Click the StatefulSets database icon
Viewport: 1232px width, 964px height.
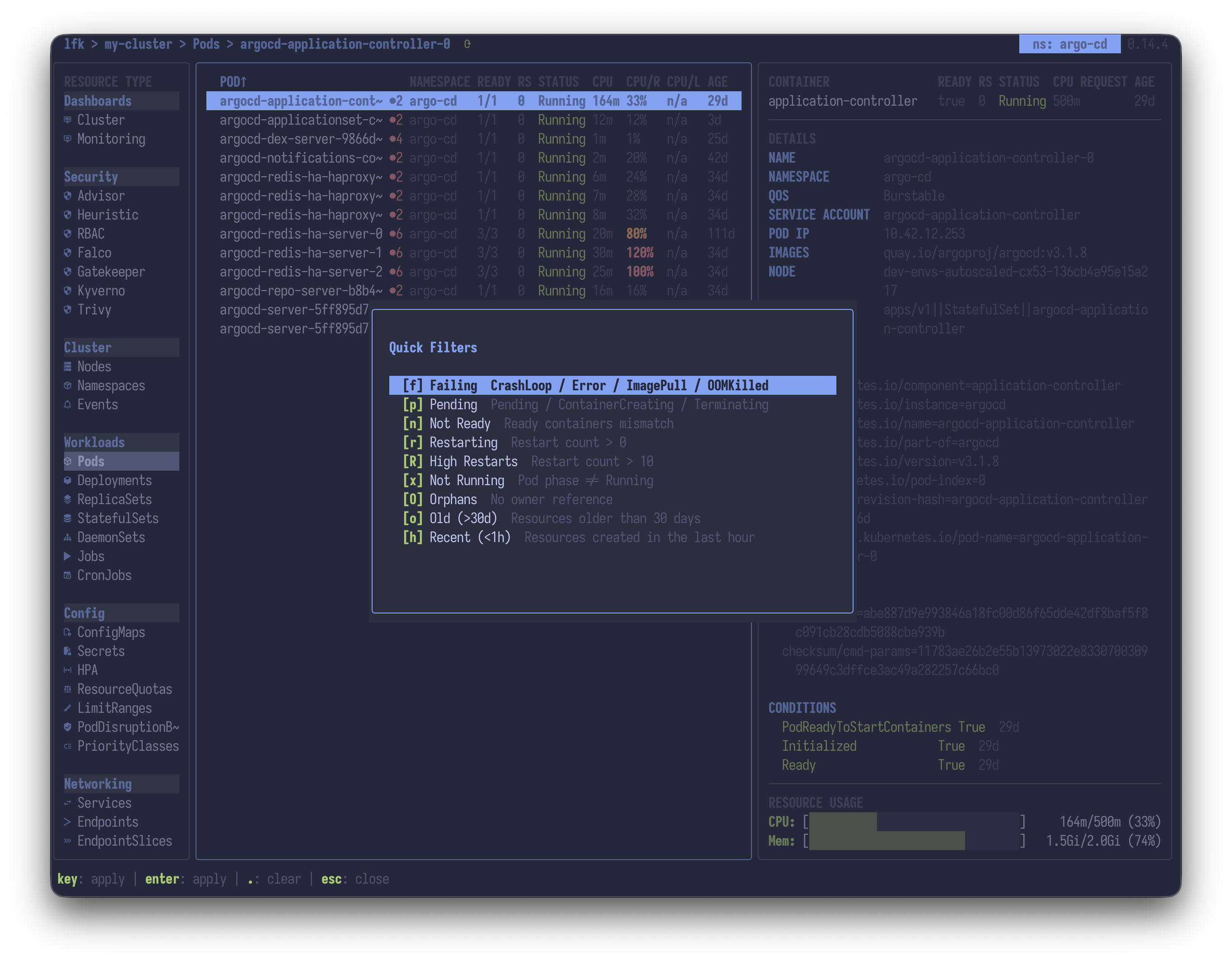tap(68, 518)
